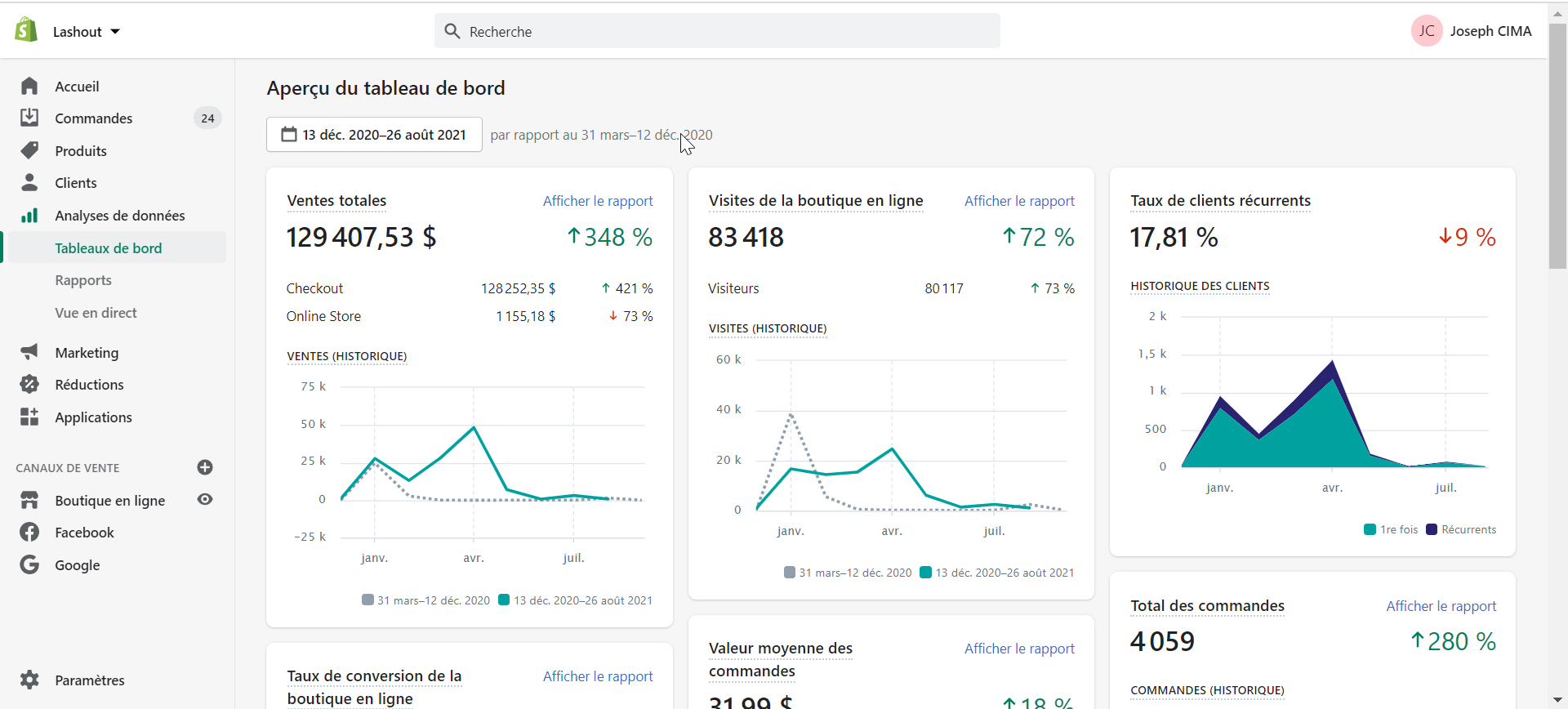
Task: Open Produits tag icon in sidebar
Action: tap(29, 150)
